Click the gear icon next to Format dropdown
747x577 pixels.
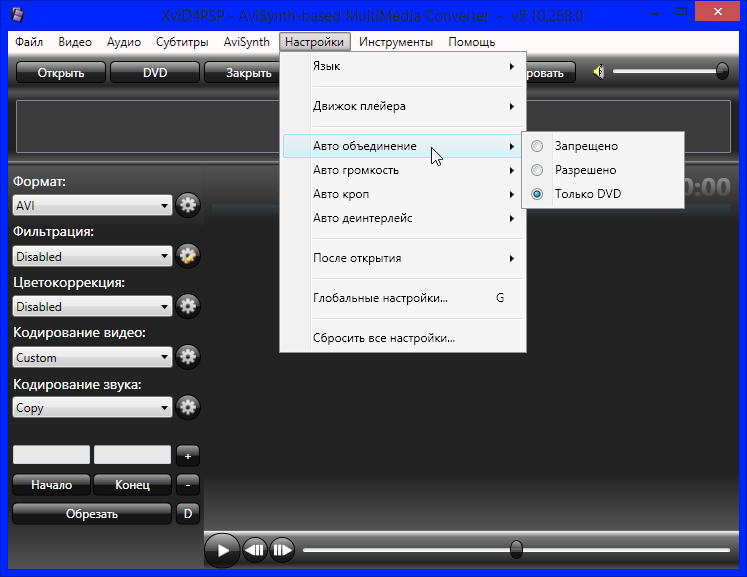pos(188,206)
